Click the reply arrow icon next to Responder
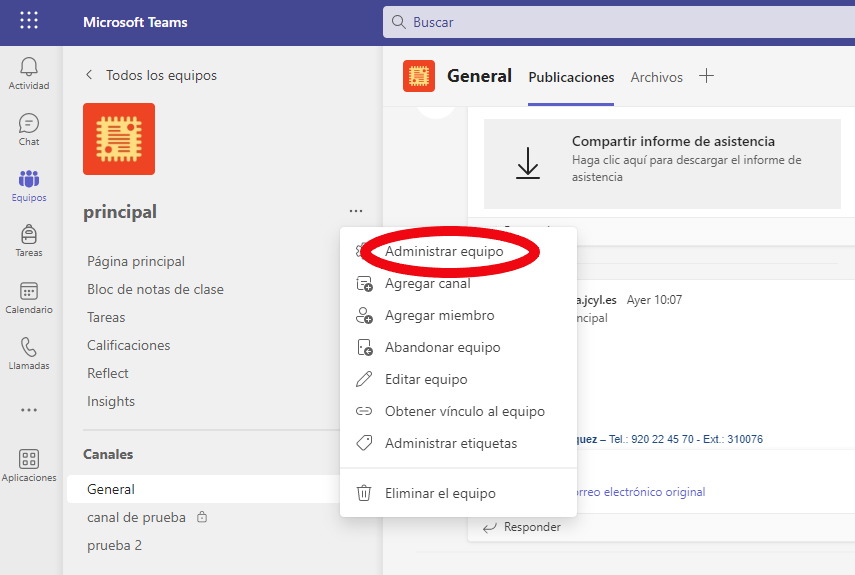 (x=490, y=527)
